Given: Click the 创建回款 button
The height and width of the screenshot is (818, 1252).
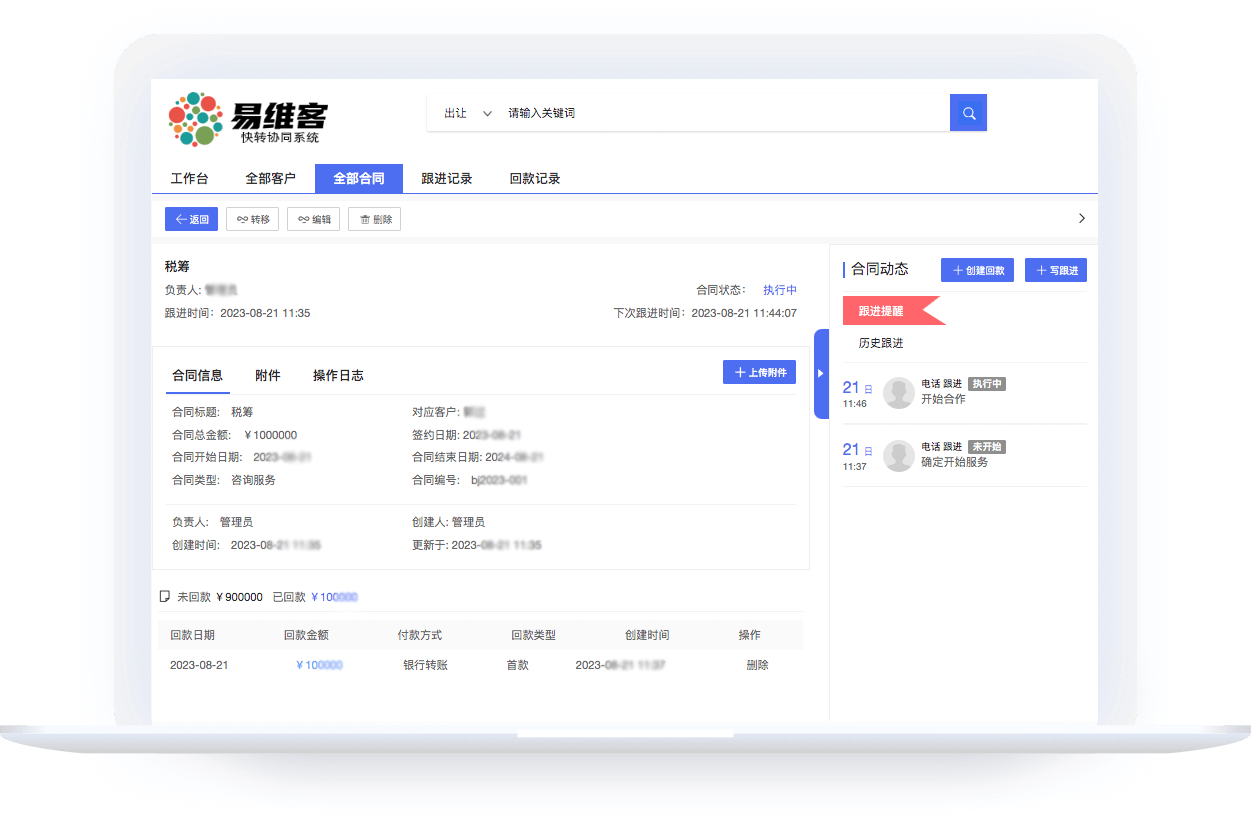Looking at the screenshot, I should (x=977, y=270).
